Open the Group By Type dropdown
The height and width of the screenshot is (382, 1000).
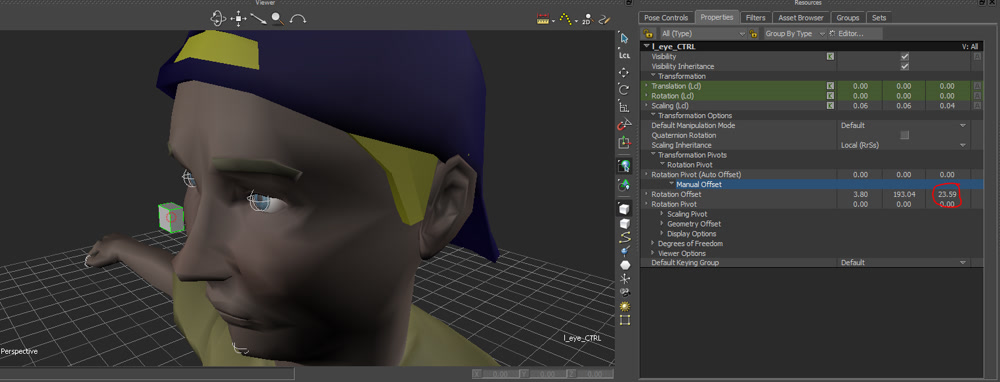click(795, 33)
